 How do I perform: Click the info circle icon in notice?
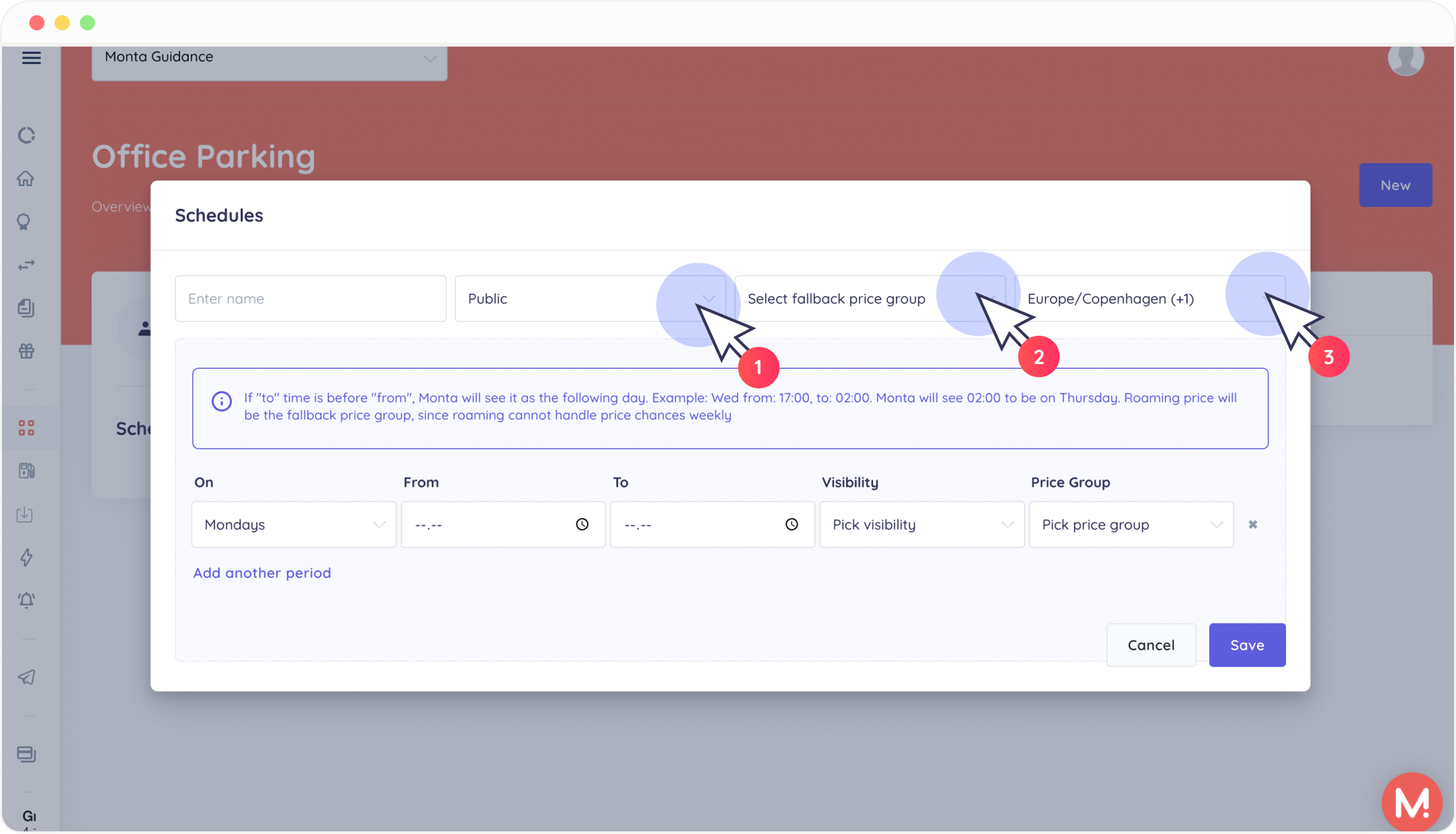coord(222,401)
